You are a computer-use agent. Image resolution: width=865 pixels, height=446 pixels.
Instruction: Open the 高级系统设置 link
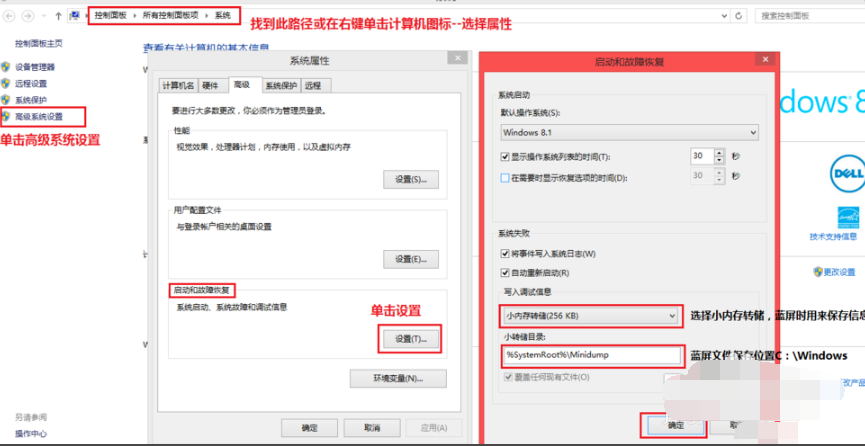tap(39, 116)
